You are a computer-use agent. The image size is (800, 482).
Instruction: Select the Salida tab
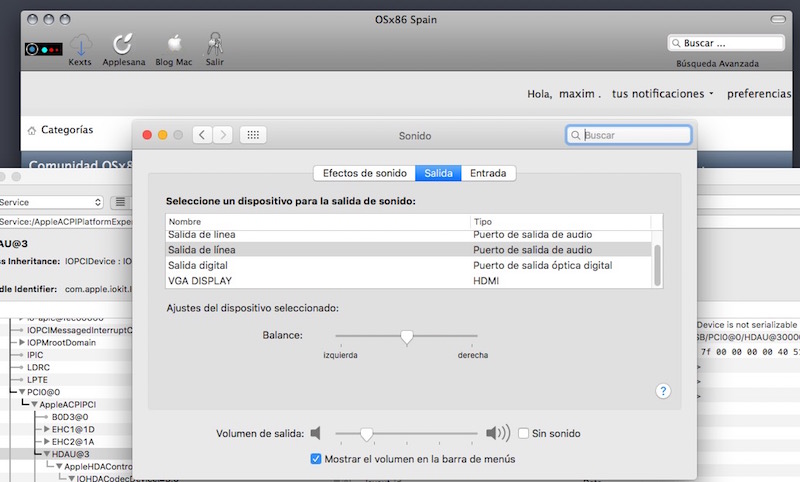tap(438, 173)
